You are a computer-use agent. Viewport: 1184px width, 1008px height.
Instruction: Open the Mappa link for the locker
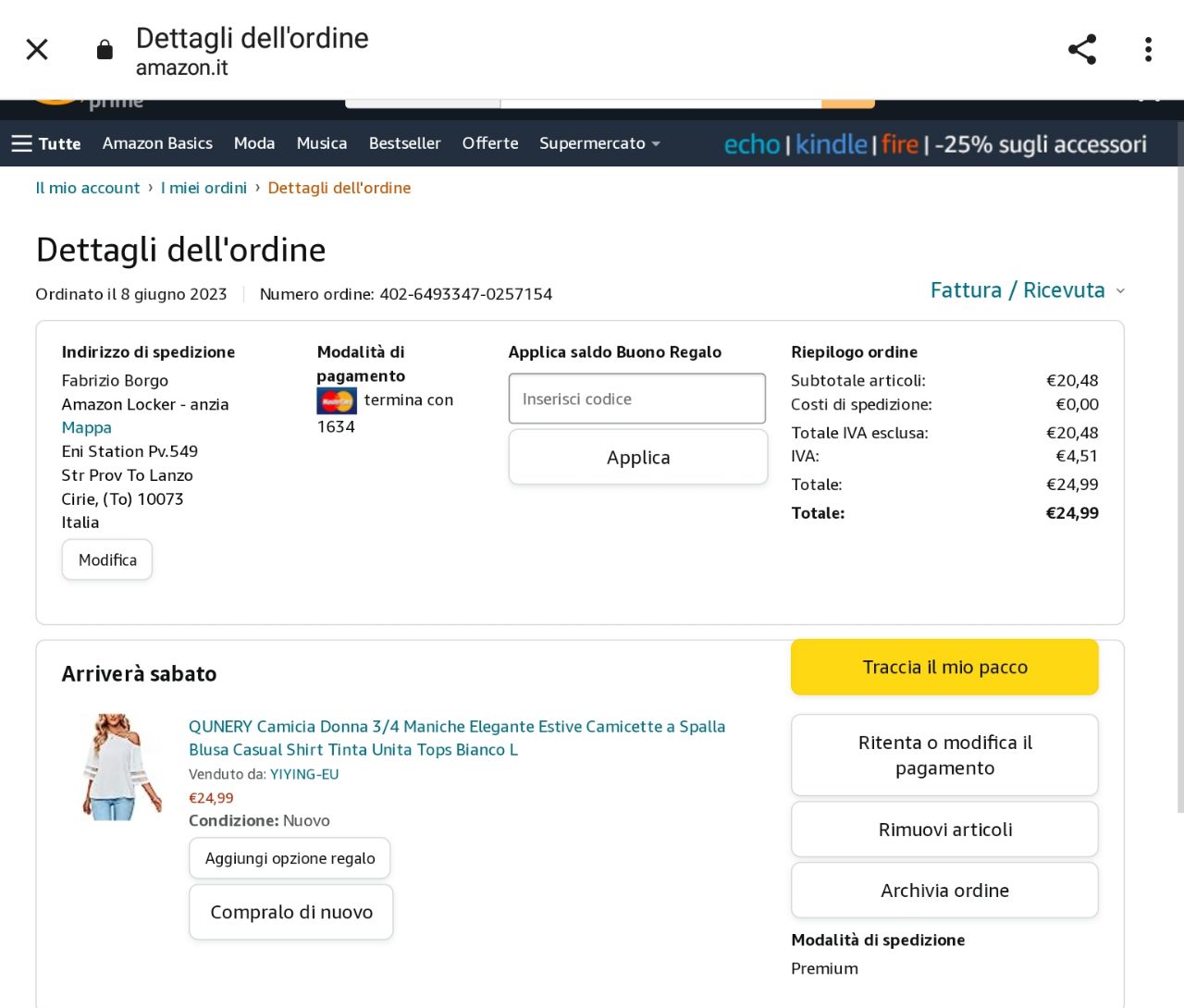click(86, 427)
